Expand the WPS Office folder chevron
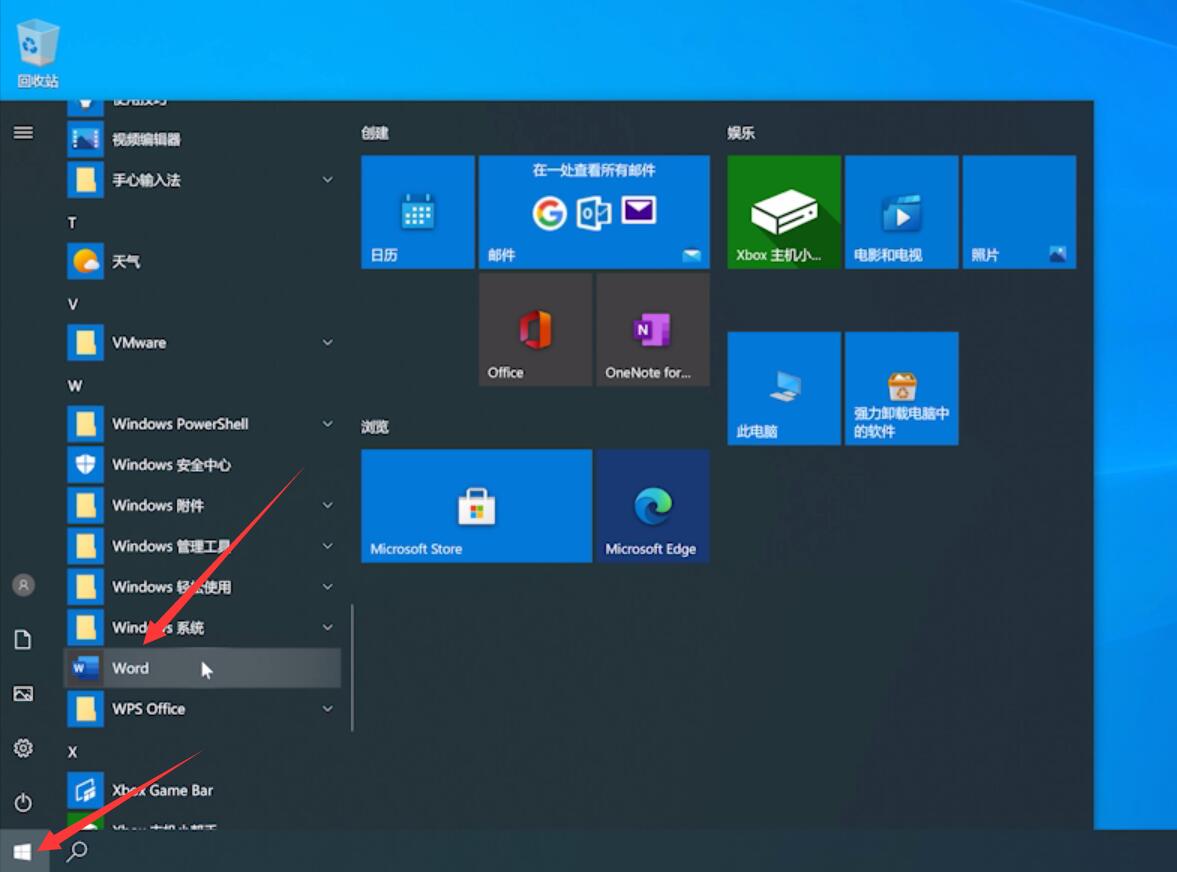Viewport: 1177px width, 872px height. pos(327,708)
